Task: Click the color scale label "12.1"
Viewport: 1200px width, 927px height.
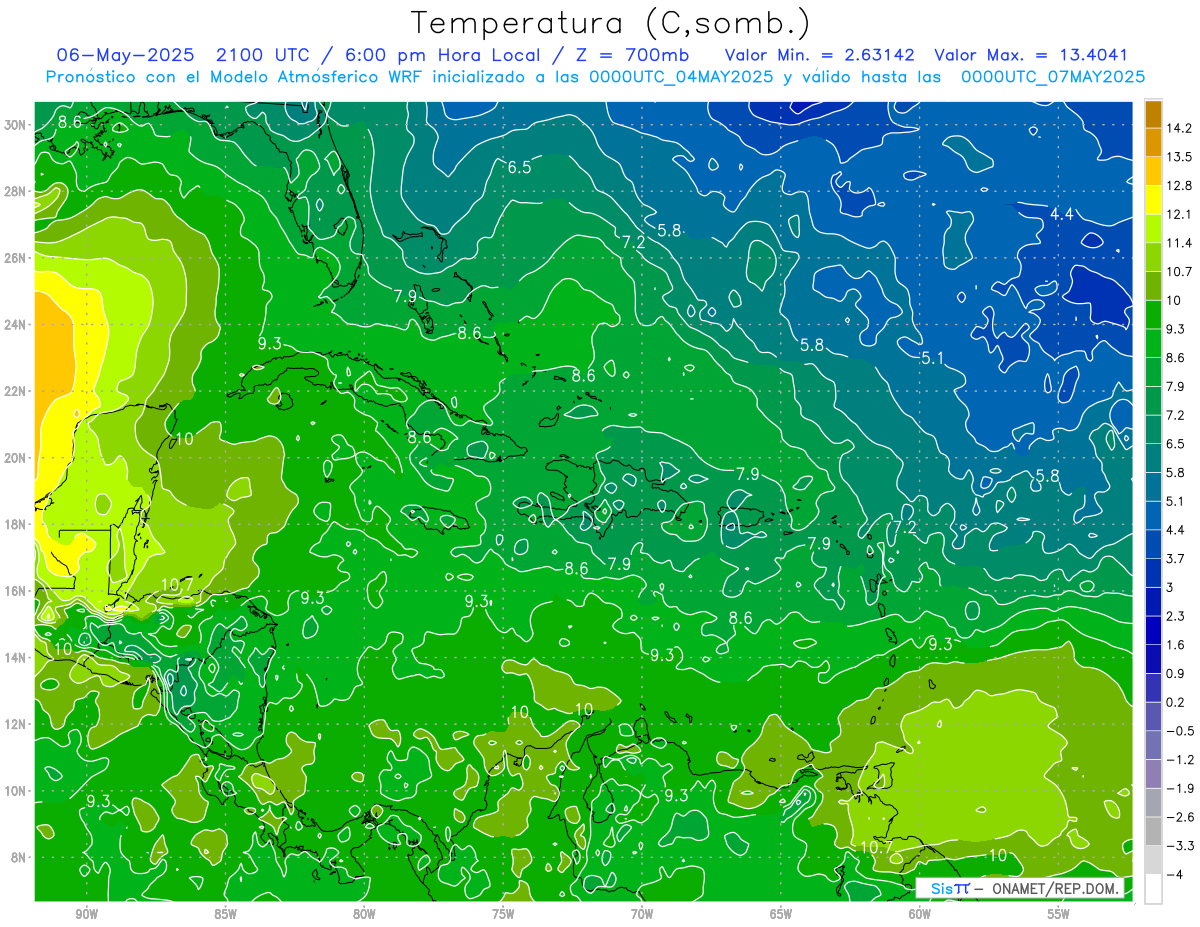Action: tap(1178, 214)
